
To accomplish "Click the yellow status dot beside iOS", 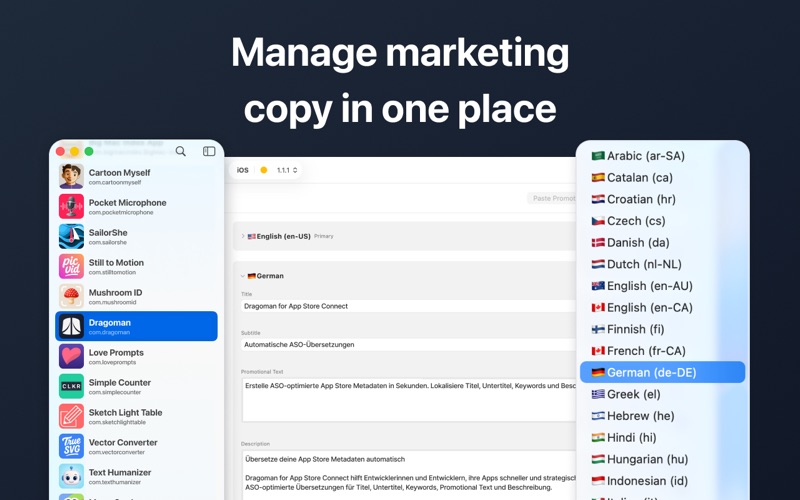I will [264, 170].
